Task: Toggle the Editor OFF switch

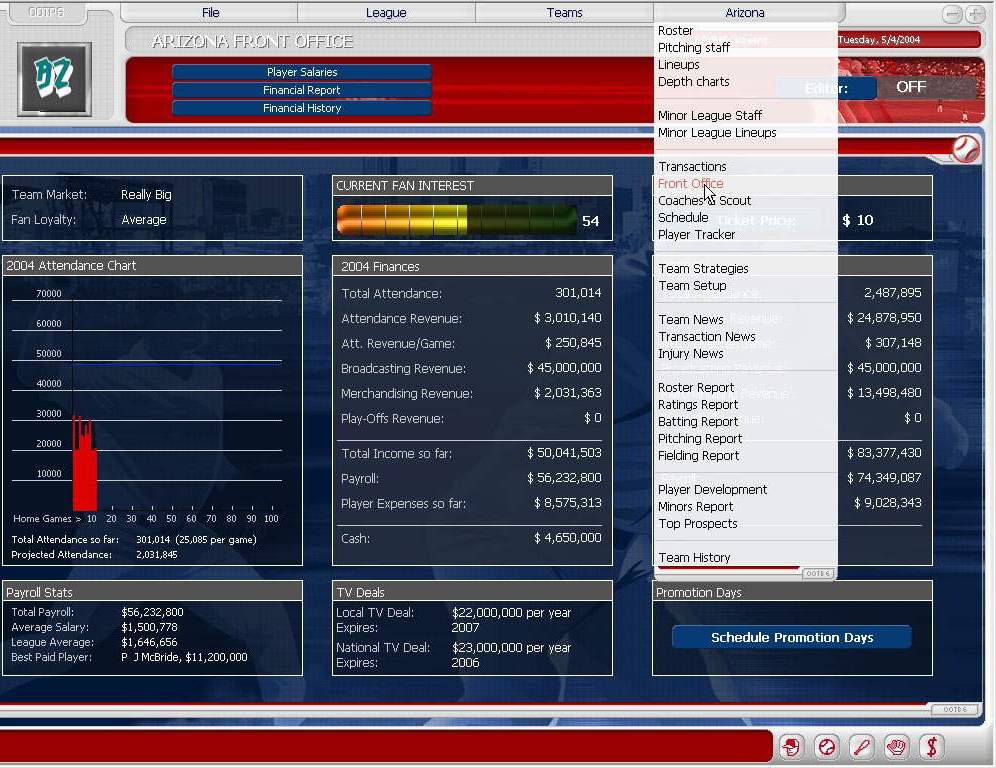Action: point(910,87)
